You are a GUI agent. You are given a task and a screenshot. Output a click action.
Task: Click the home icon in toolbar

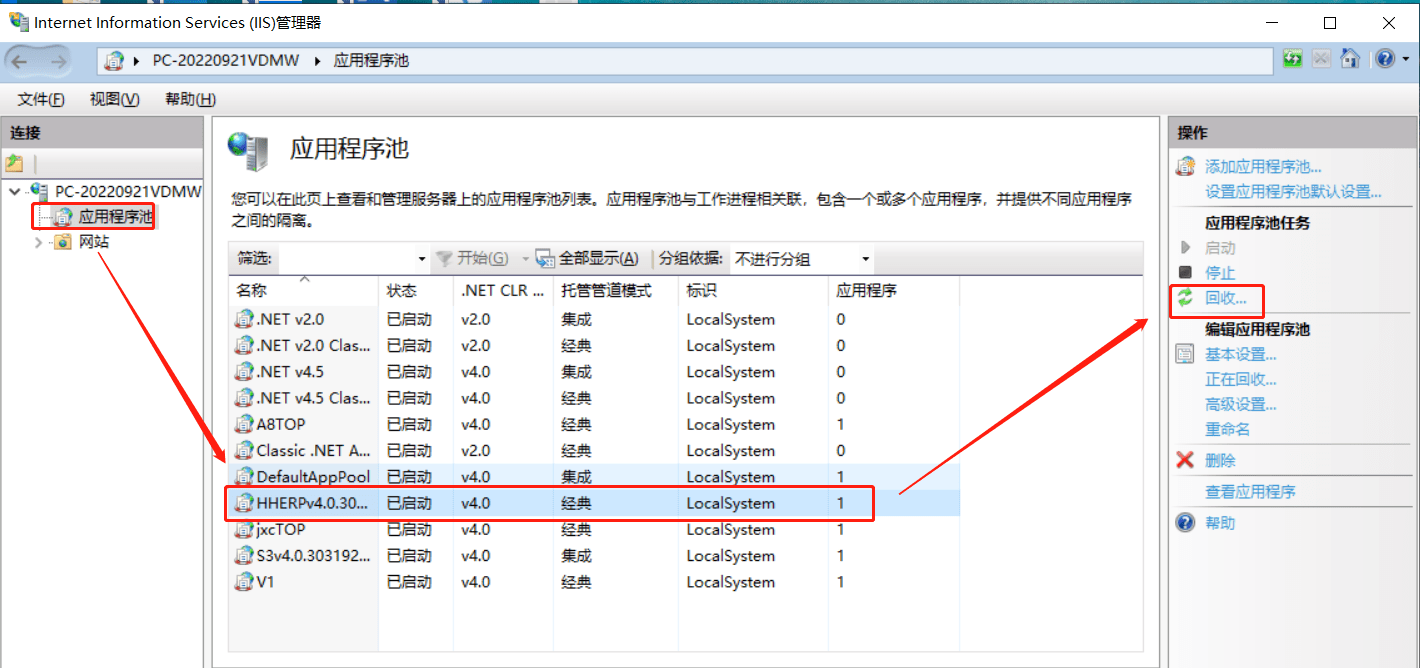point(1350,59)
